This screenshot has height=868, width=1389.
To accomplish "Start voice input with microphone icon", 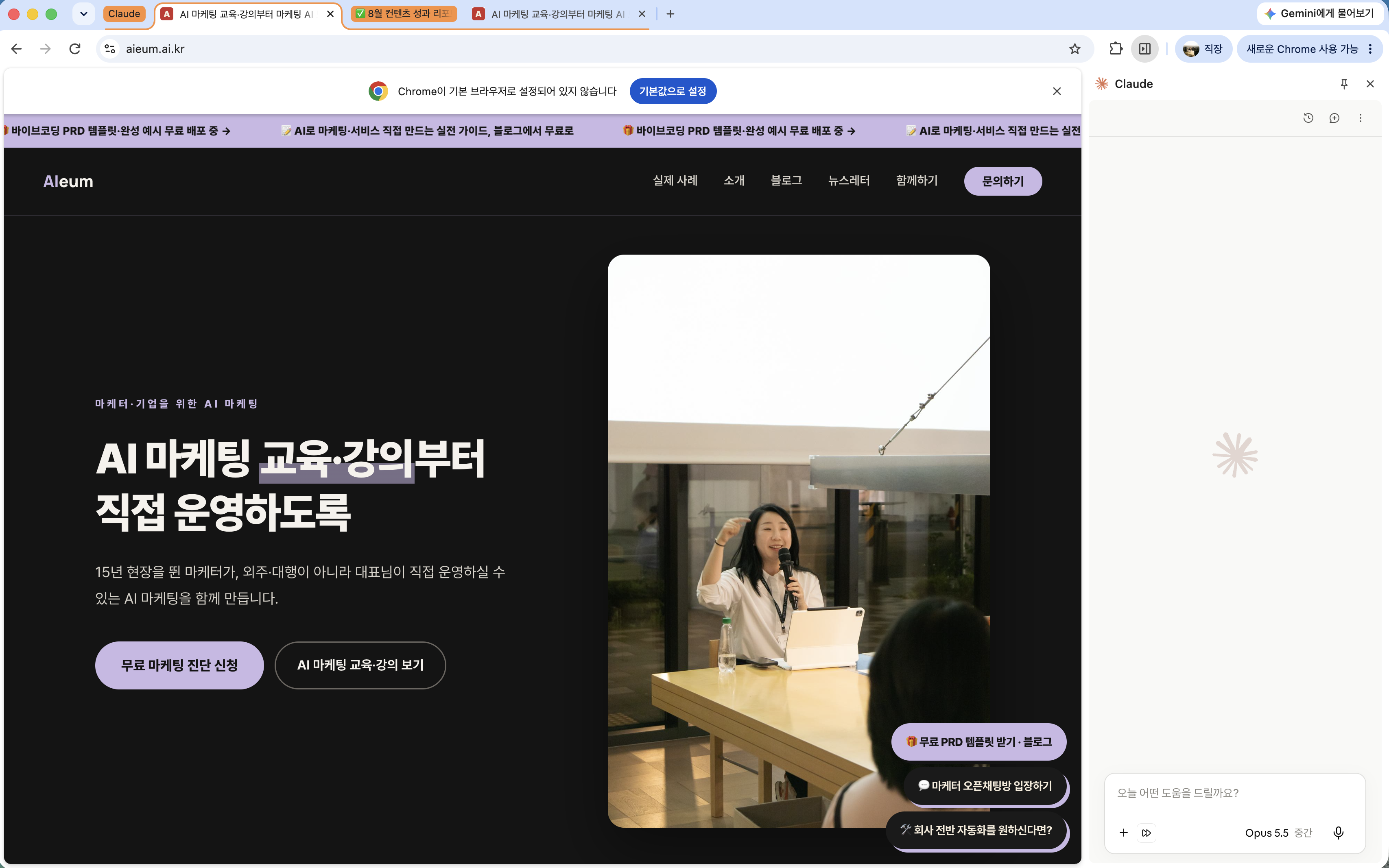I will (1339, 832).
